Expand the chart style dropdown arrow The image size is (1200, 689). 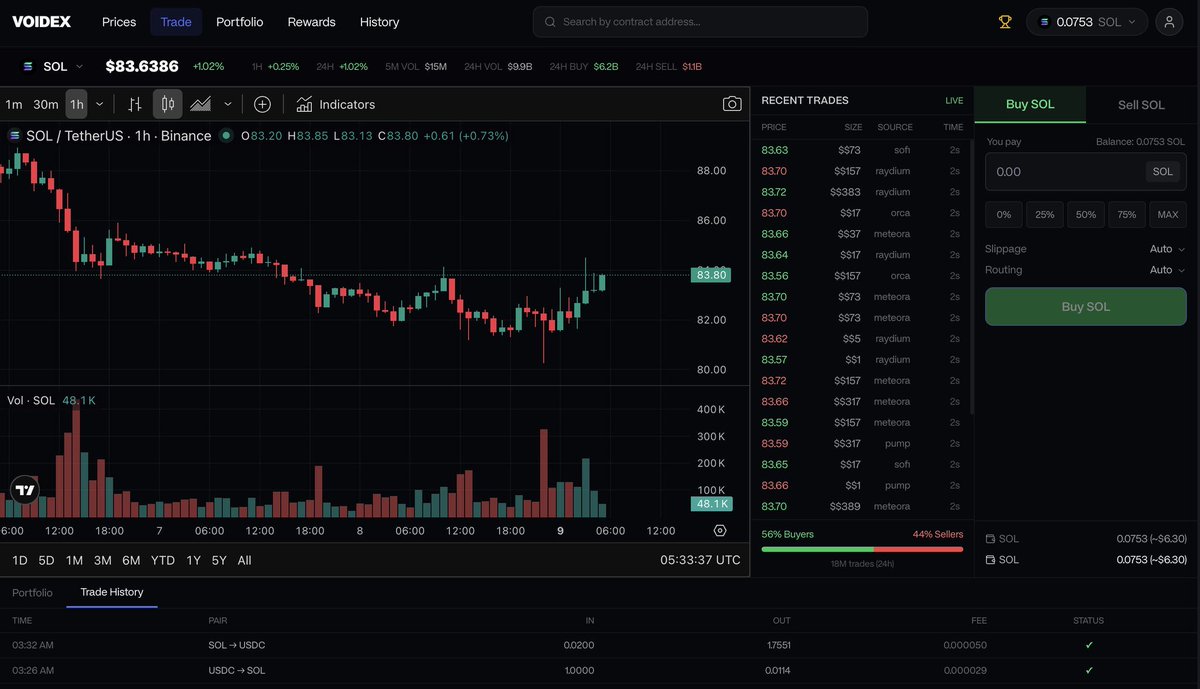point(228,104)
